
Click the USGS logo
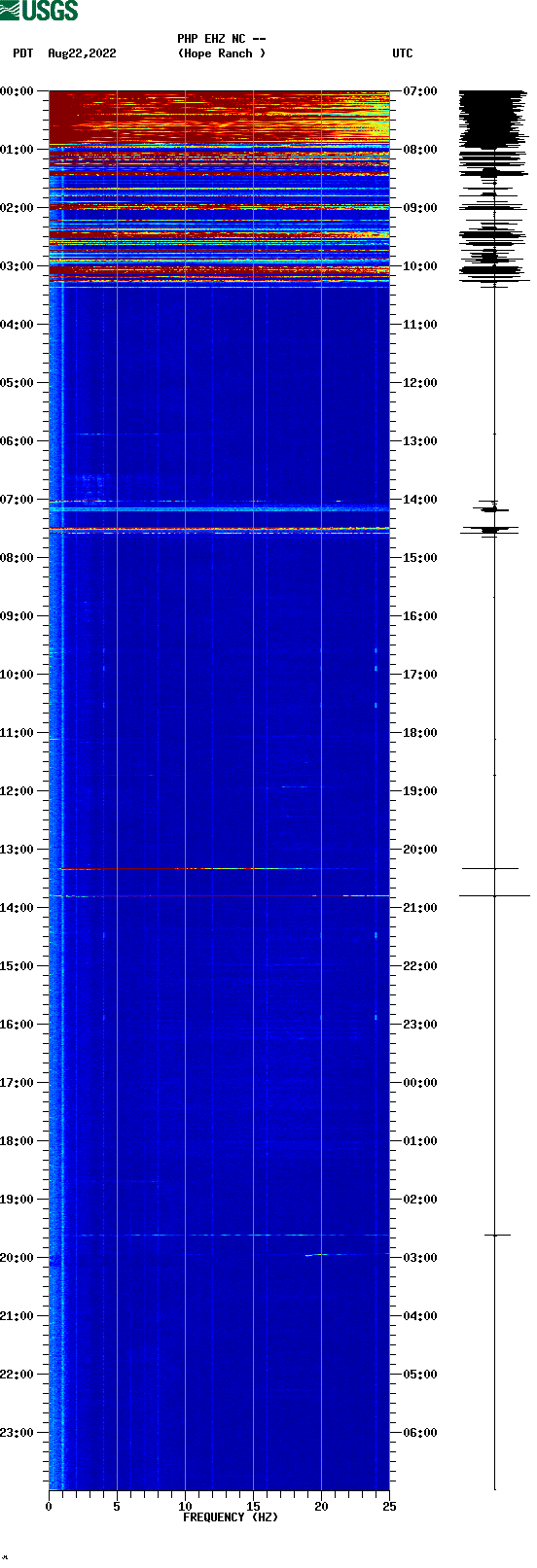pos(40,11)
